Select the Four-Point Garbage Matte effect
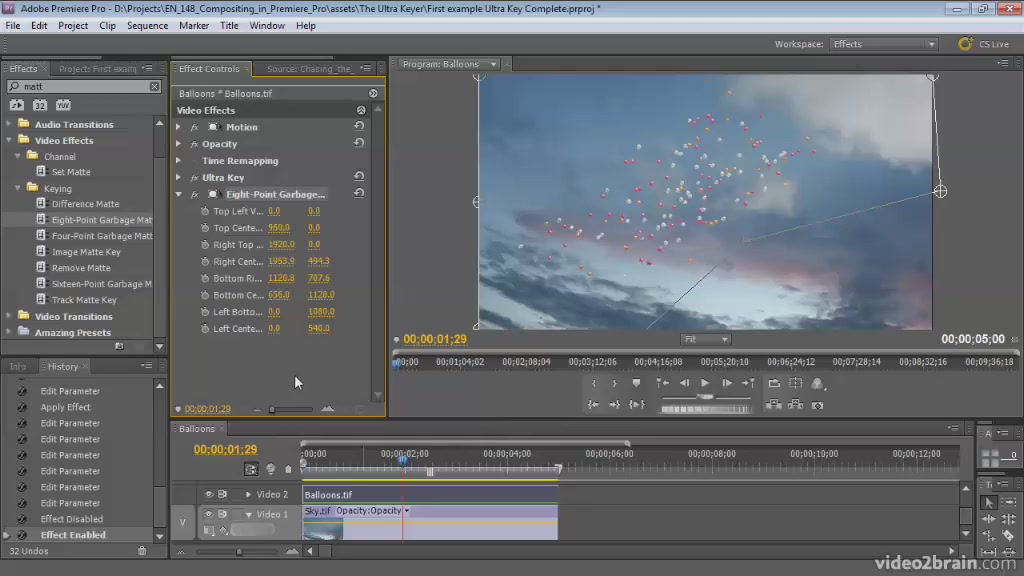Image resolution: width=1024 pixels, height=576 pixels. pos(102,236)
